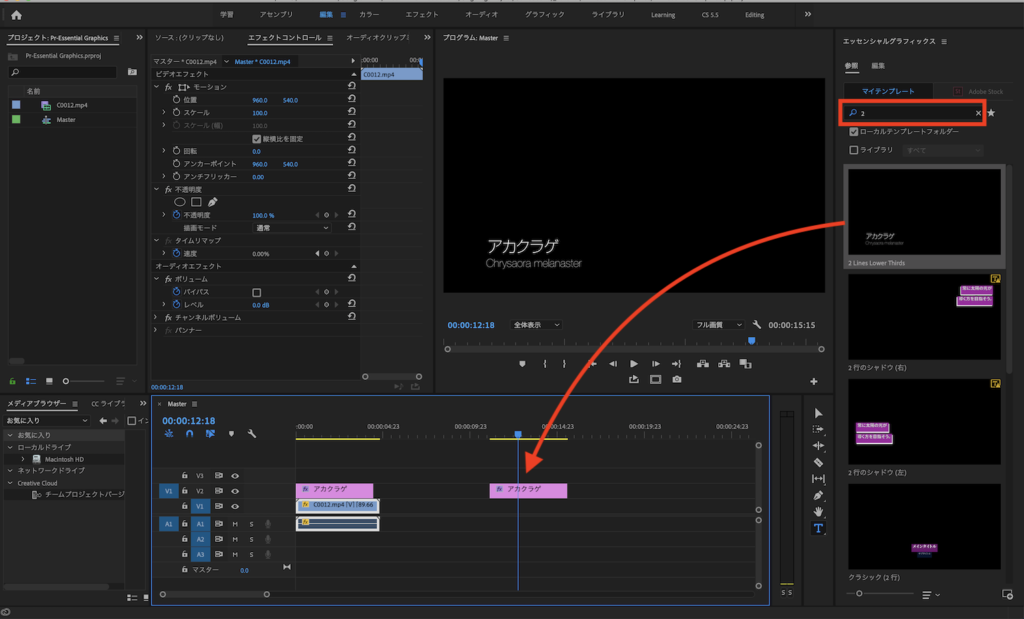Select the Razor tool
Image resolution: width=1024 pixels, height=619 pixels.
(x=818, y=462)
